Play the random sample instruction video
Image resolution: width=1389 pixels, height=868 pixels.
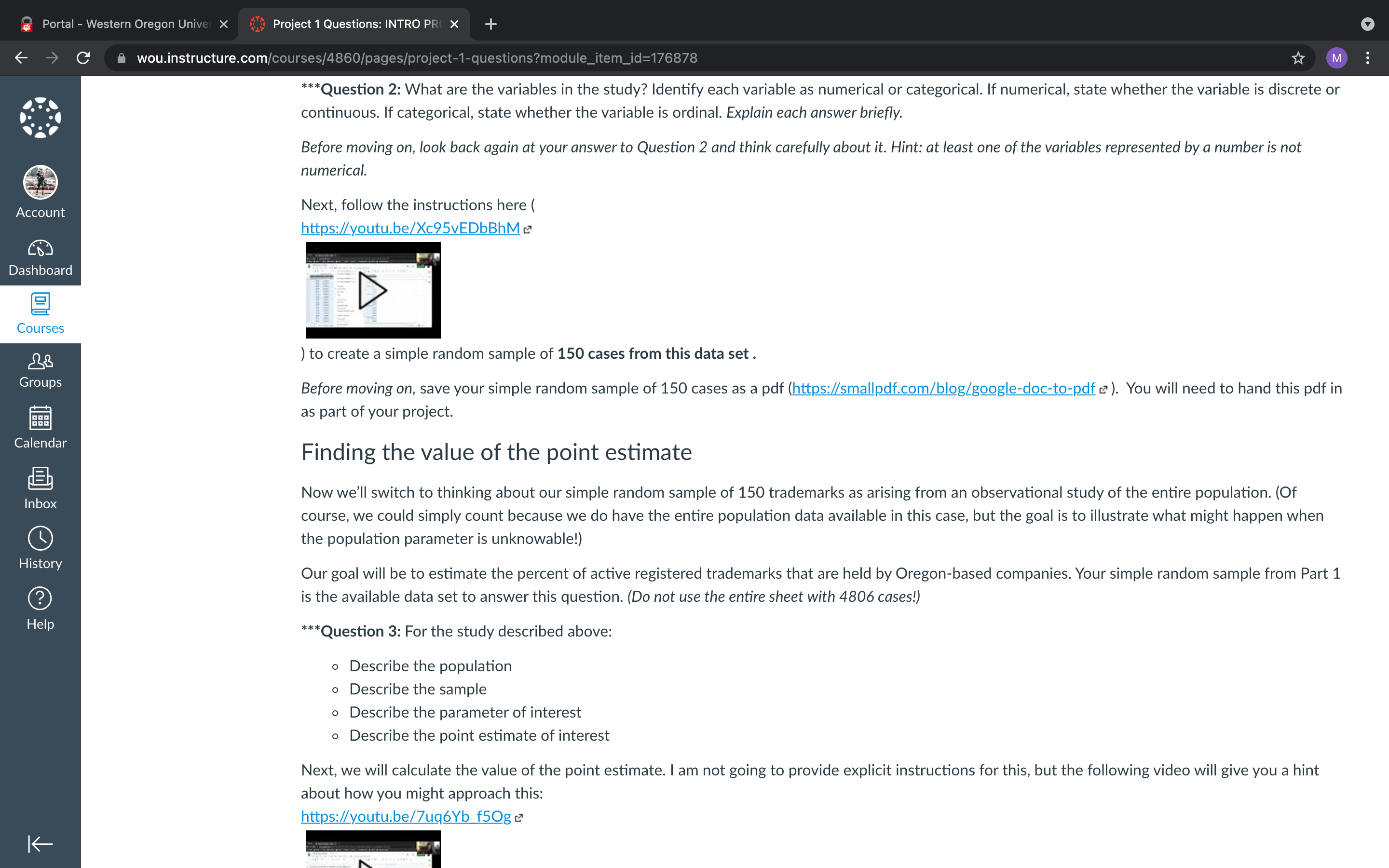pyautogui.click(x=373, y=290)
